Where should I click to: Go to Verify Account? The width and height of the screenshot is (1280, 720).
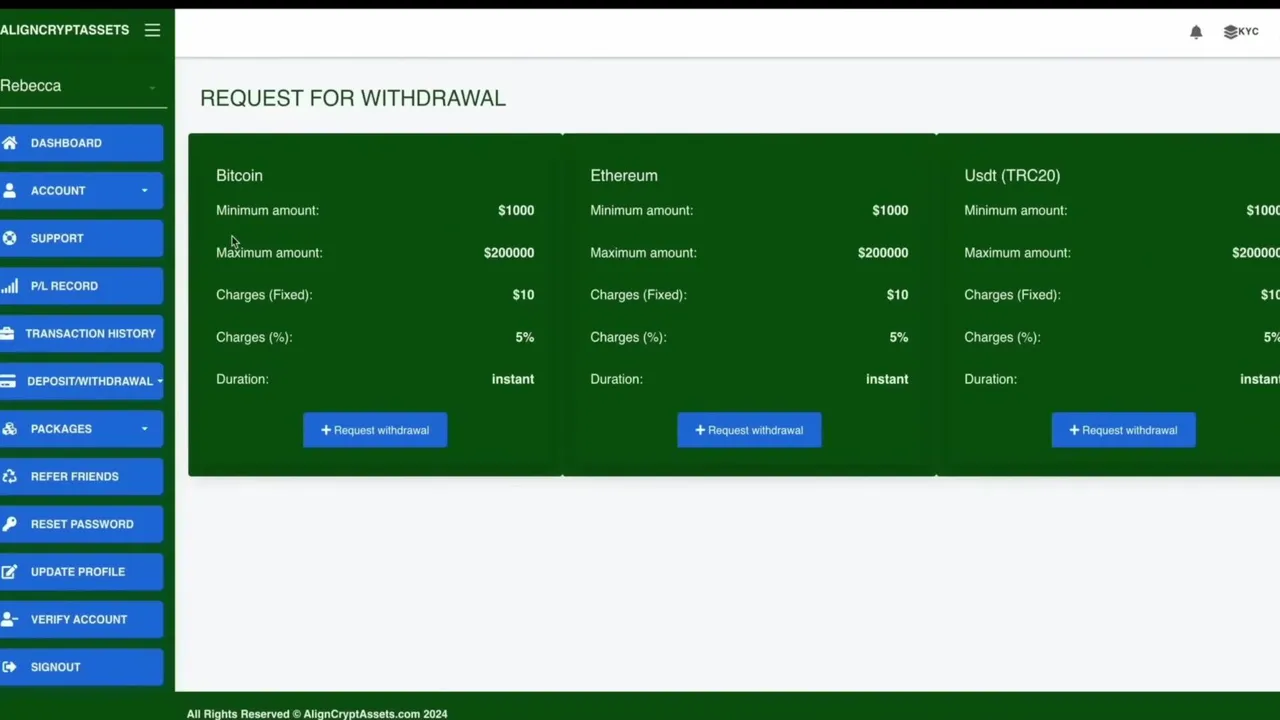point(81,619)
